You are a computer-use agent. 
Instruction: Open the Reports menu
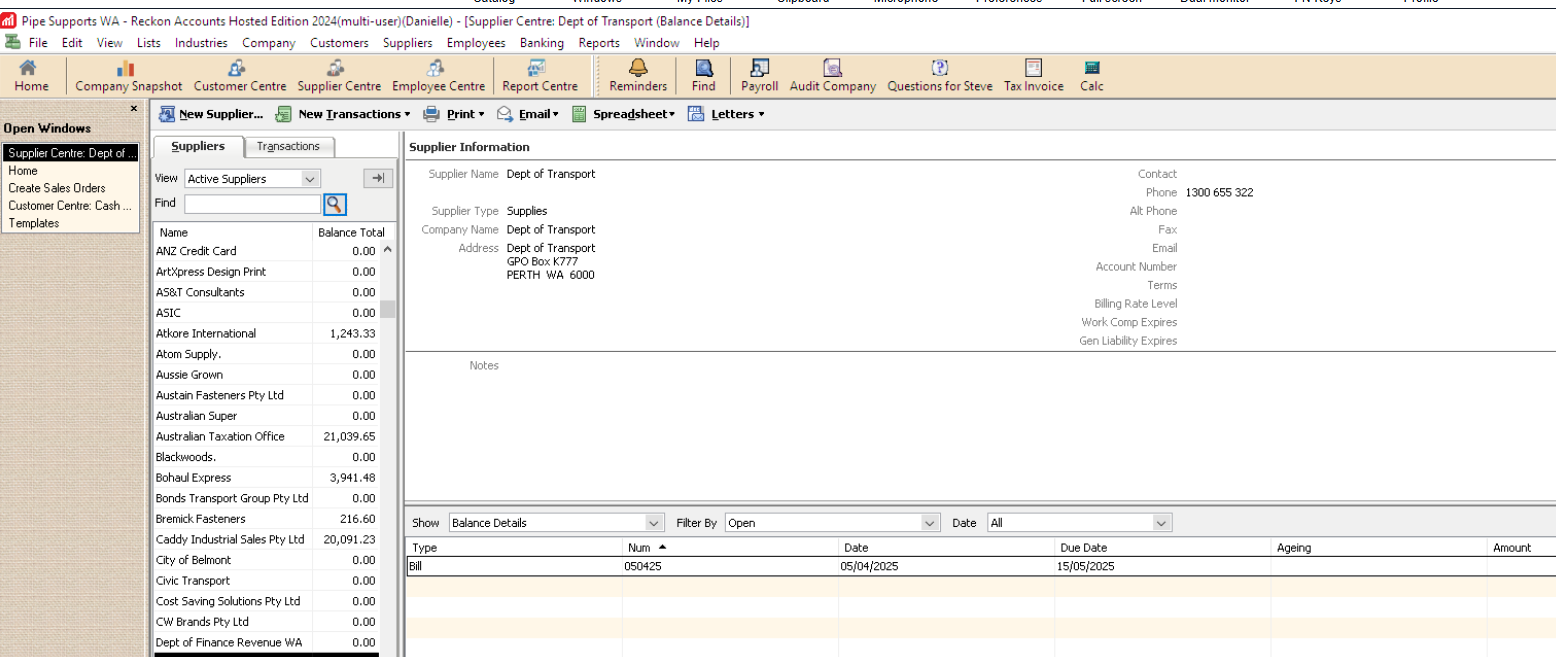599,43
